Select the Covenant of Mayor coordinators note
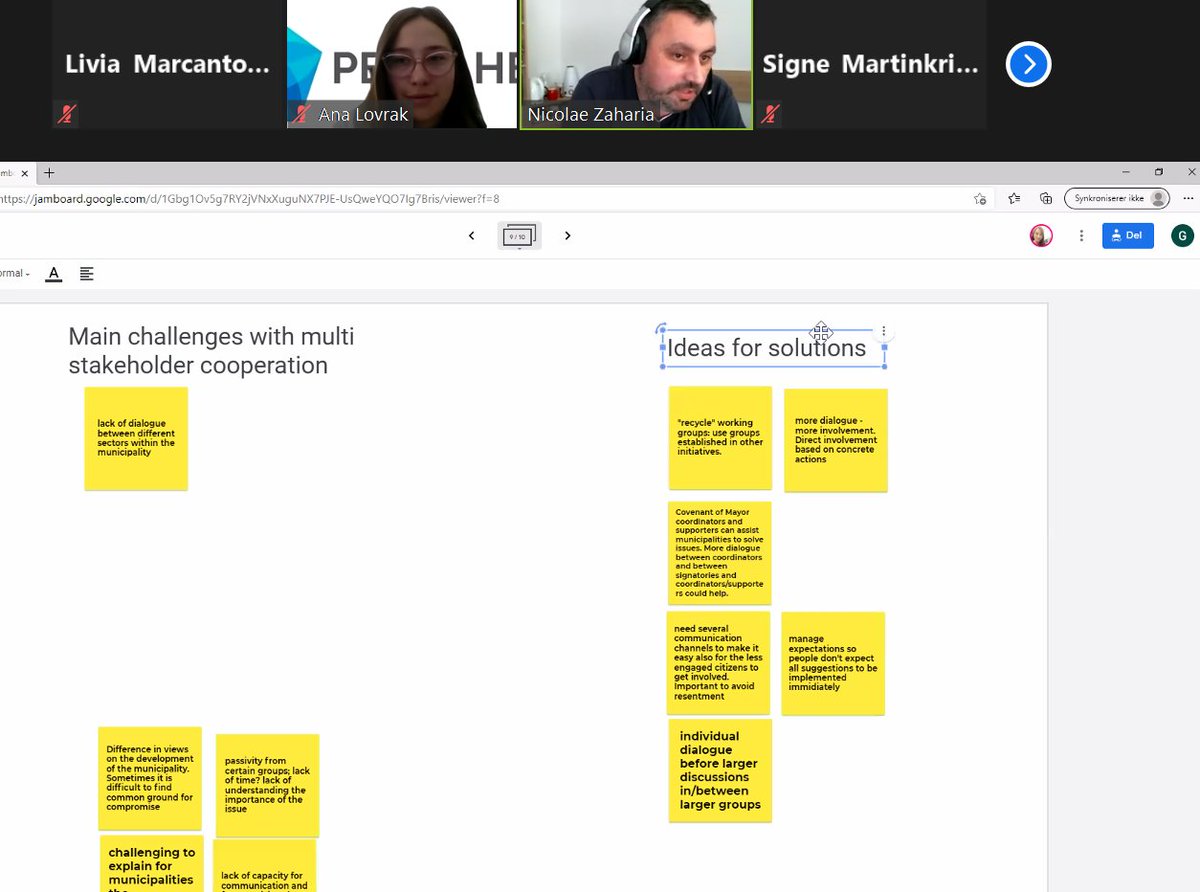Screen dimensions: 1200x892 (720, 553)
